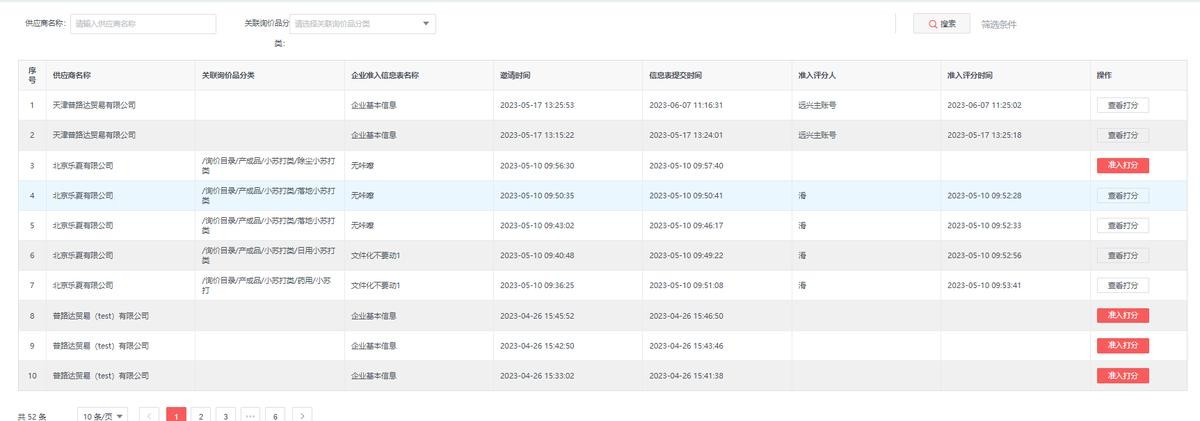Go to last page 6
Image resolution: width=1200 pixels, height=421 pixels.
click(x=276, y=415)
